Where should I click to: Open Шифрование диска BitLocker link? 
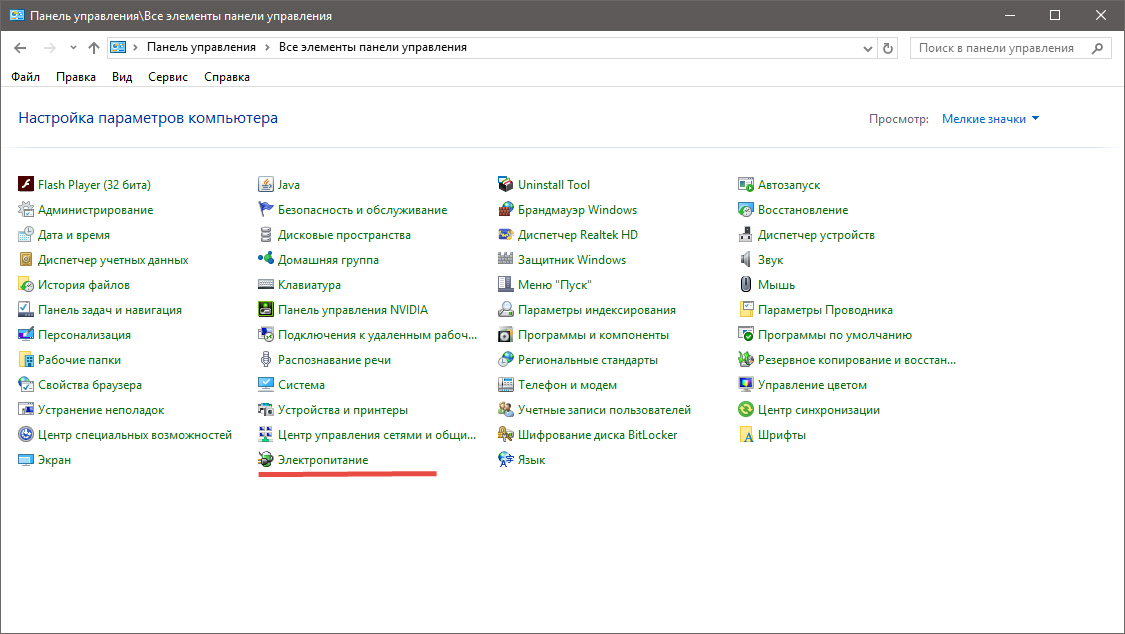pyautogui.click(x=598, y=435)
